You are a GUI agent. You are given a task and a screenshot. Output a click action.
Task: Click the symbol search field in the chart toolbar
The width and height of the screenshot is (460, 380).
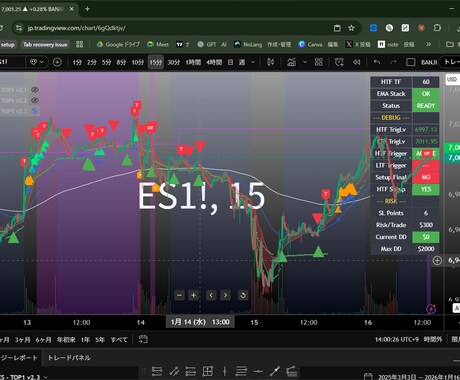point(12,62)
